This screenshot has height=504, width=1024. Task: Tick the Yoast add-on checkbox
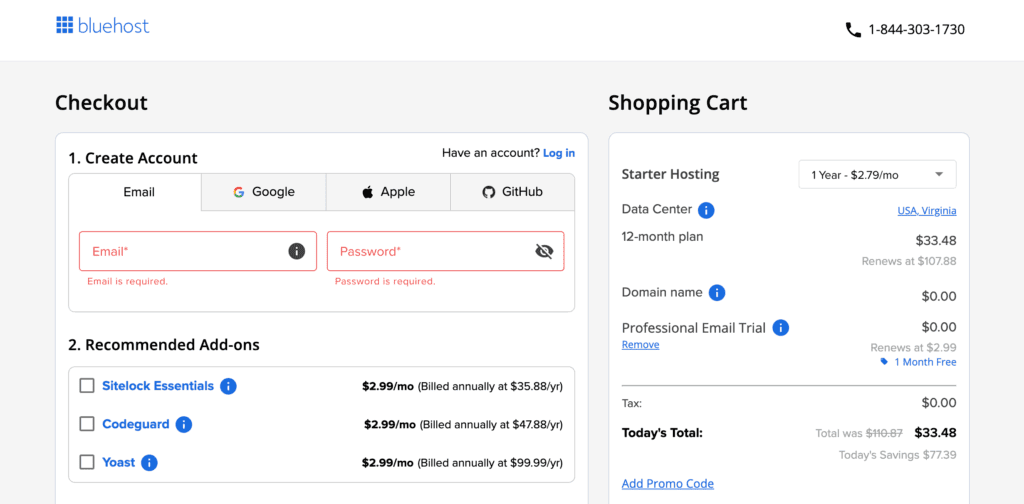pos(87,462)
